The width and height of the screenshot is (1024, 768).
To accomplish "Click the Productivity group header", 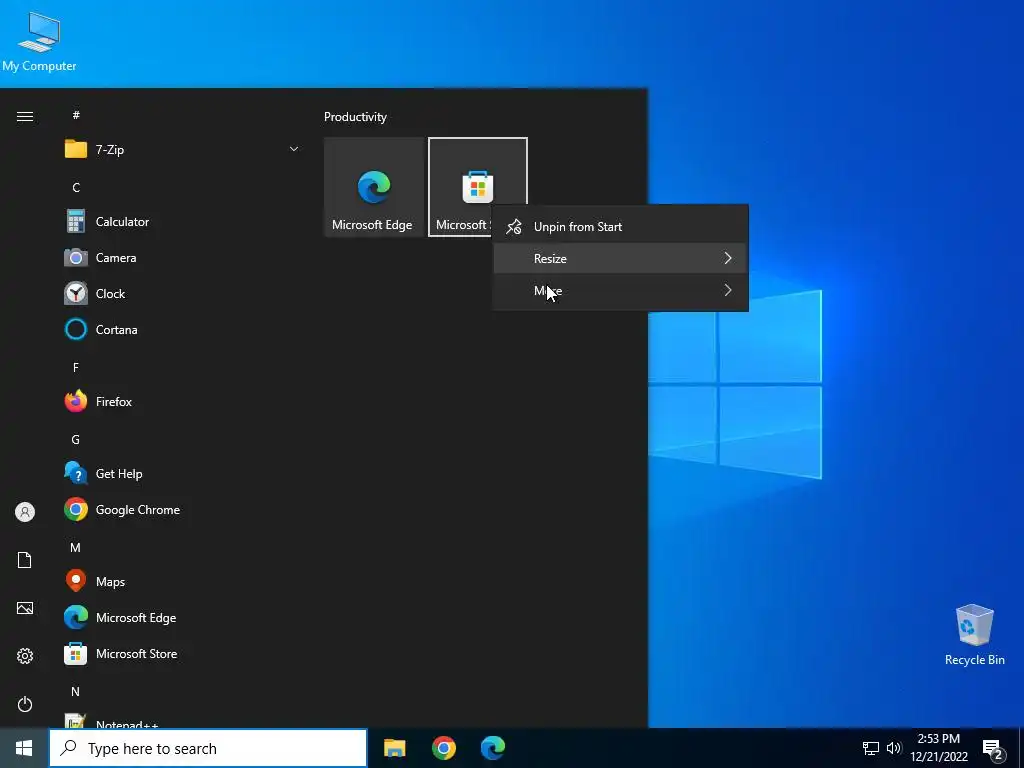I will pyautogui.click(x=355, y=117).
